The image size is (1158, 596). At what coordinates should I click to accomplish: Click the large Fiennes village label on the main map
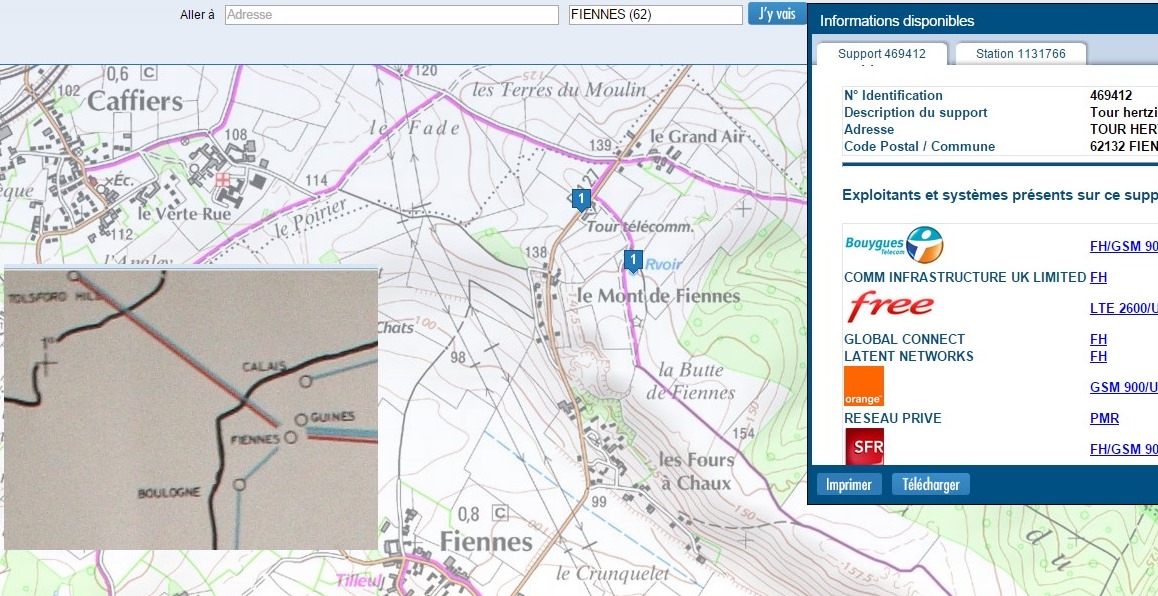point(486,542)
